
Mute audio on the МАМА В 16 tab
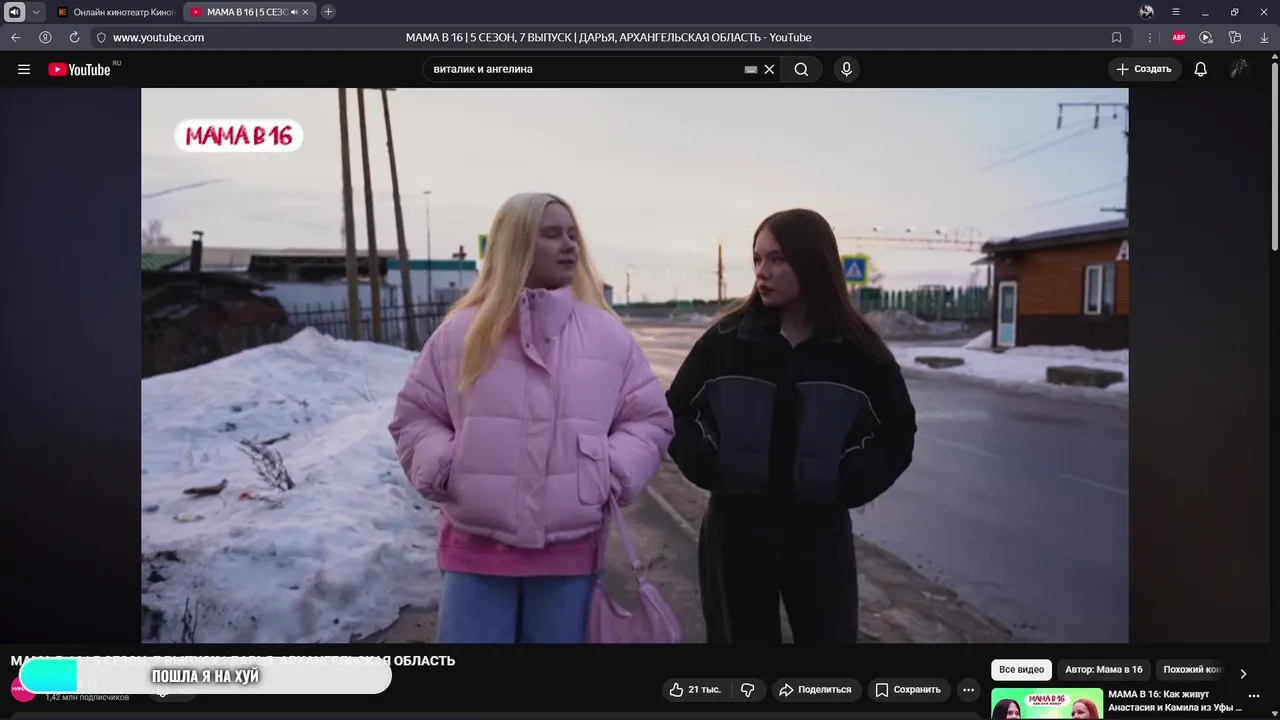point(294,12)
